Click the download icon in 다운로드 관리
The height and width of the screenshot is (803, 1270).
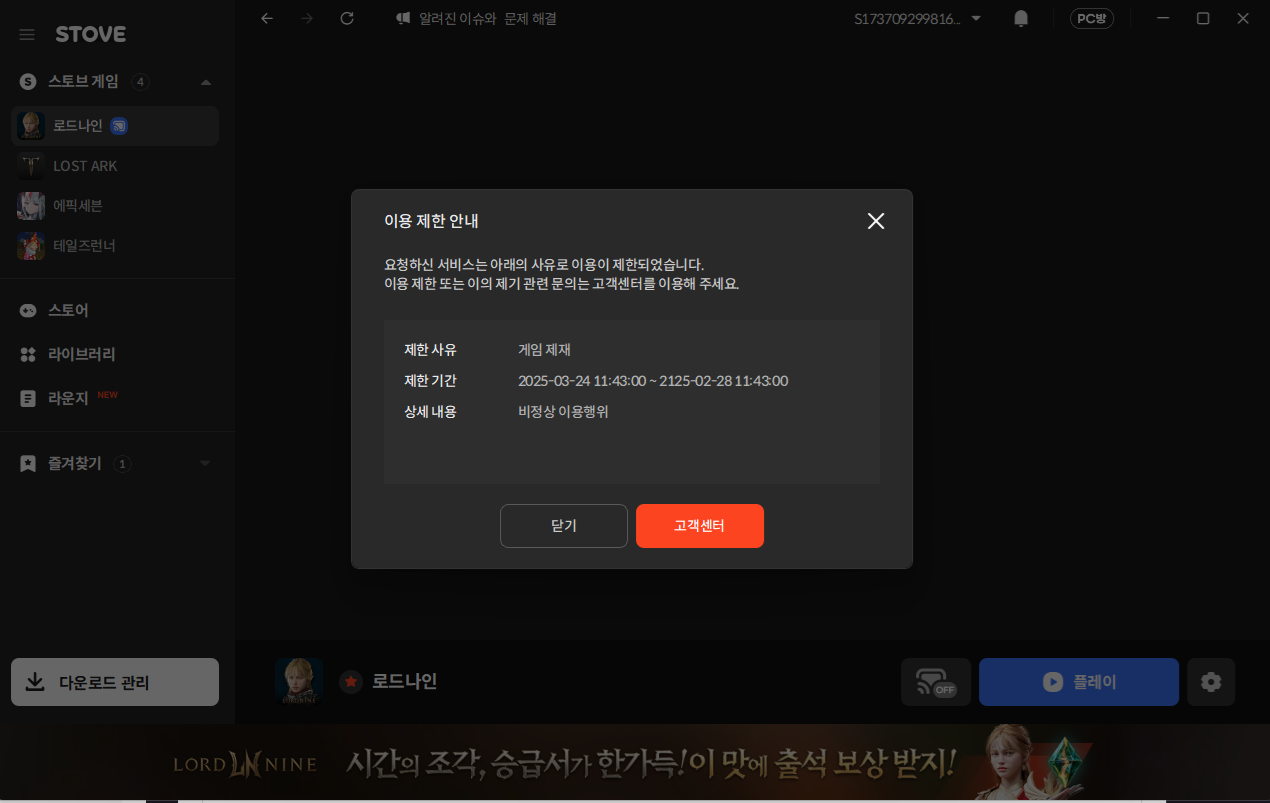35,682
